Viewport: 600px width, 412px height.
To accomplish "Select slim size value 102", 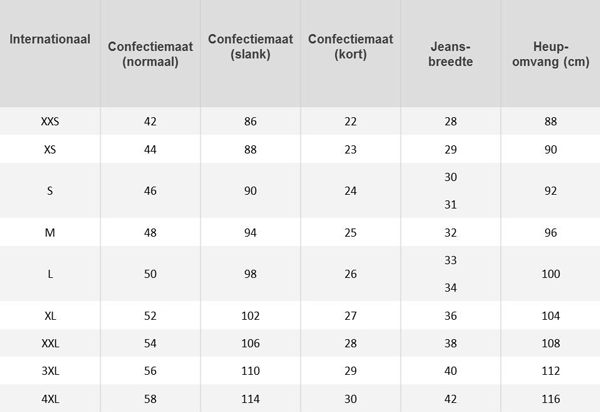I will (250, 316).
